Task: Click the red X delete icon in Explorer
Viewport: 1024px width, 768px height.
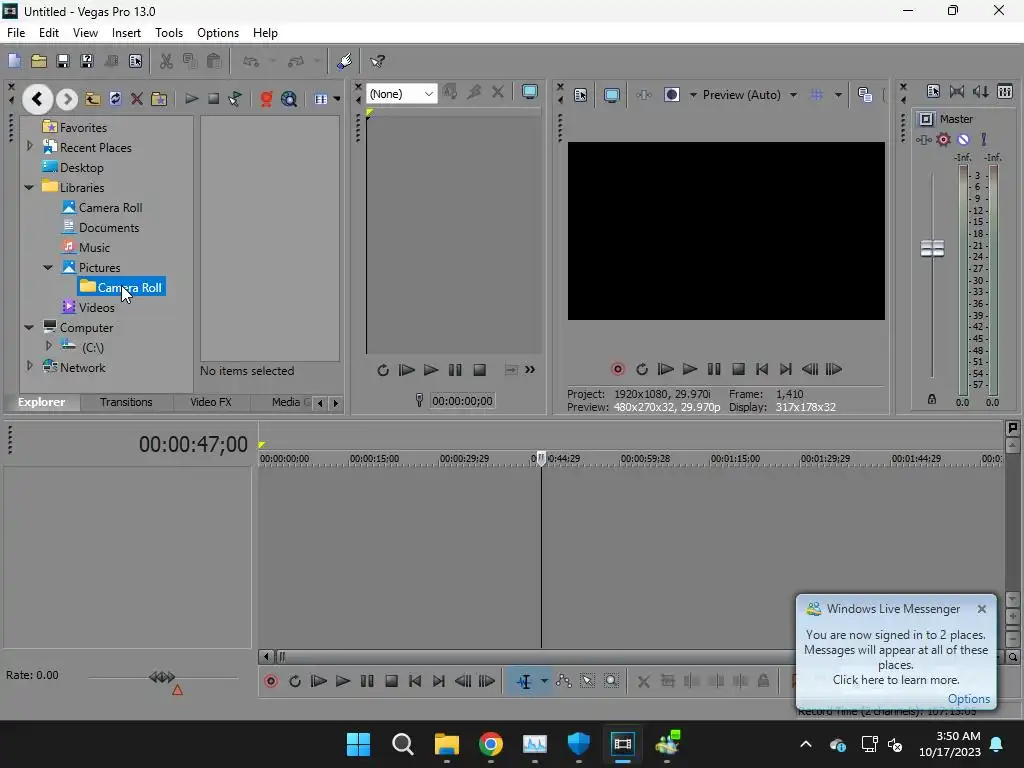Action: click(x=136, y=99)
